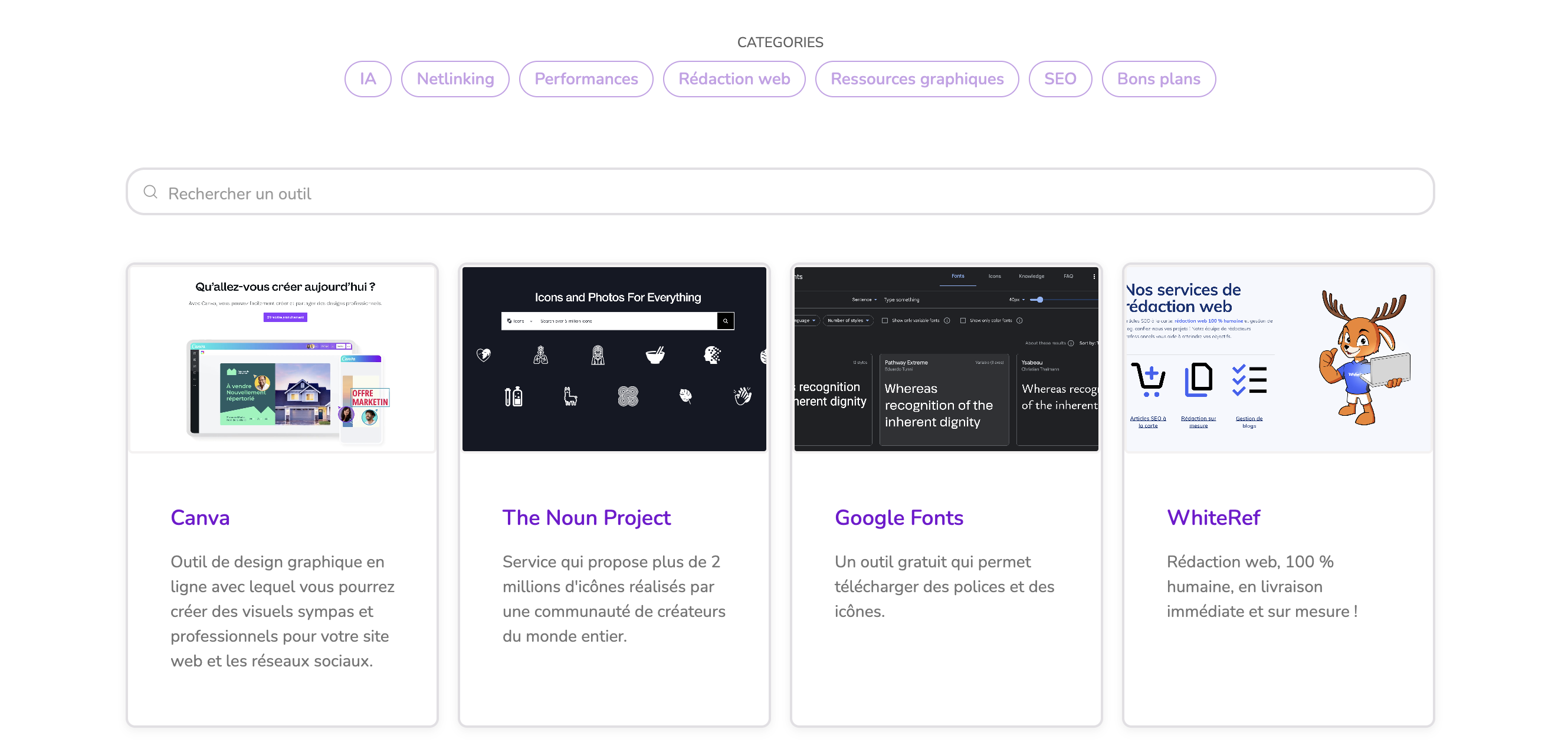Click the document pages icon in WhiteRef preview
1568x749 pixels.
click(x=1199, y=380)
